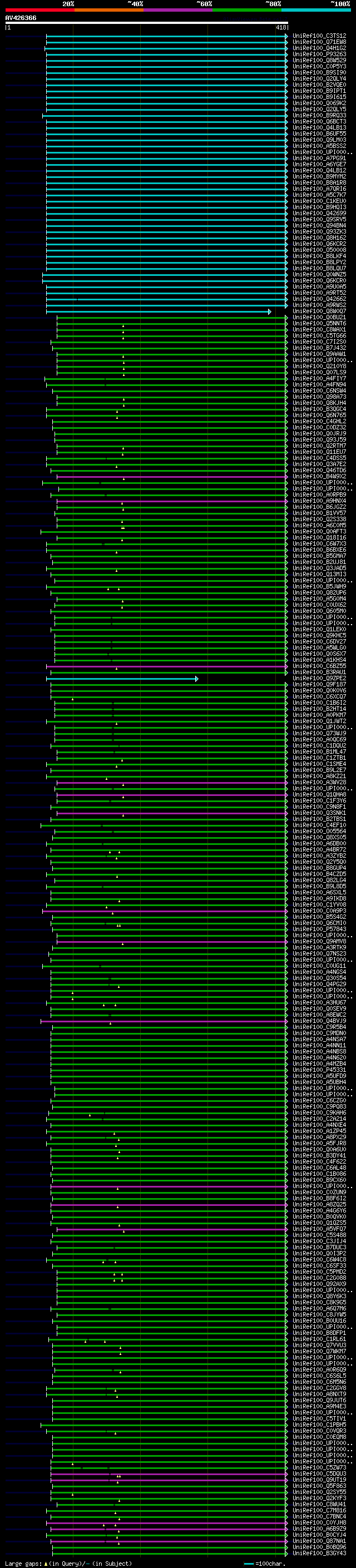Select the UniRef100_Q9AAW1 label
The width and height of the screenshot is (356, 1568).
[319, 354]
